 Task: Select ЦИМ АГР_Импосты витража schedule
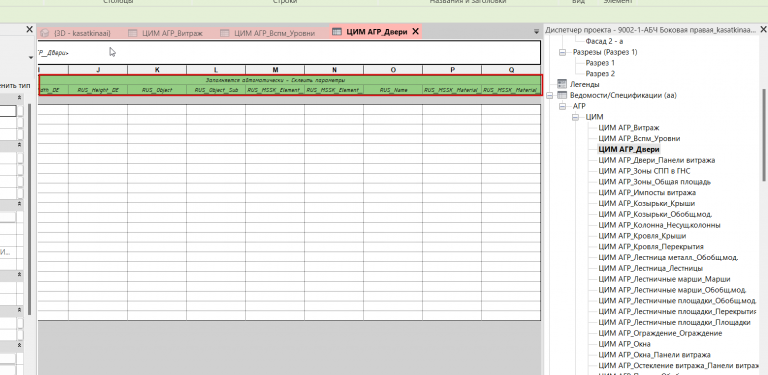647,192
